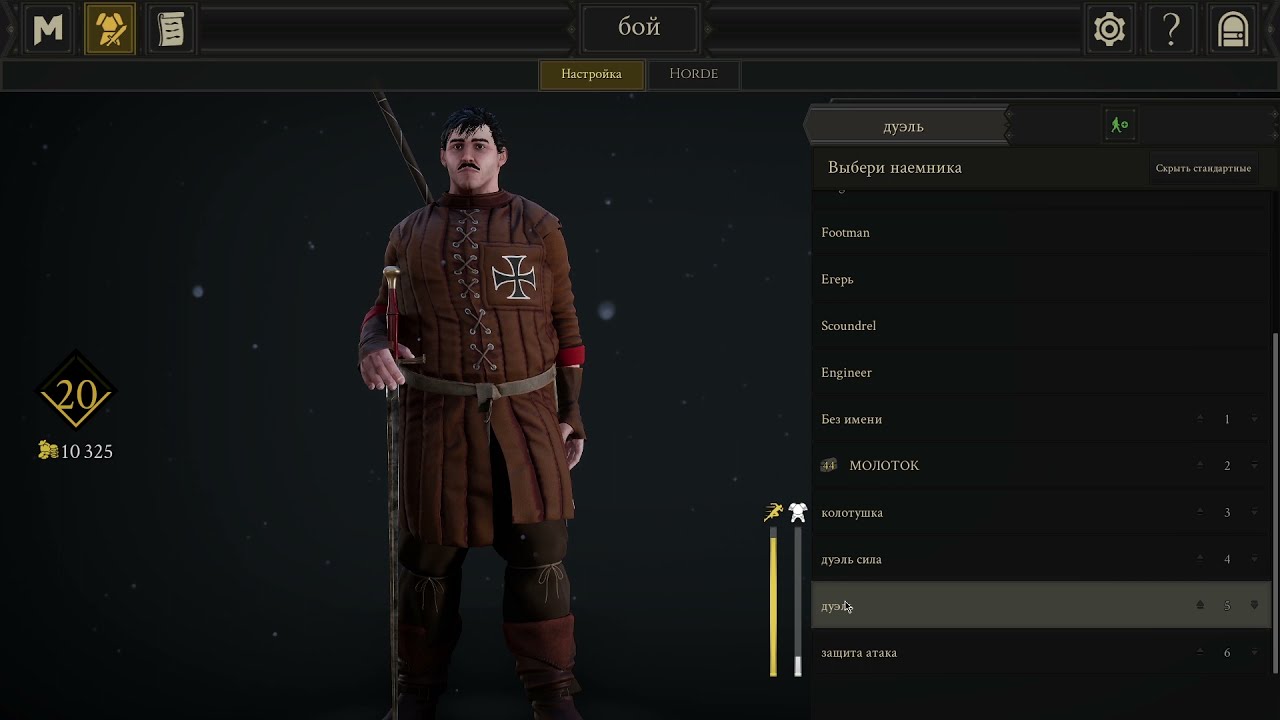Click the green add mercenary icon
Viewport: 1280px width, 720px height.
coord(1119,125)
